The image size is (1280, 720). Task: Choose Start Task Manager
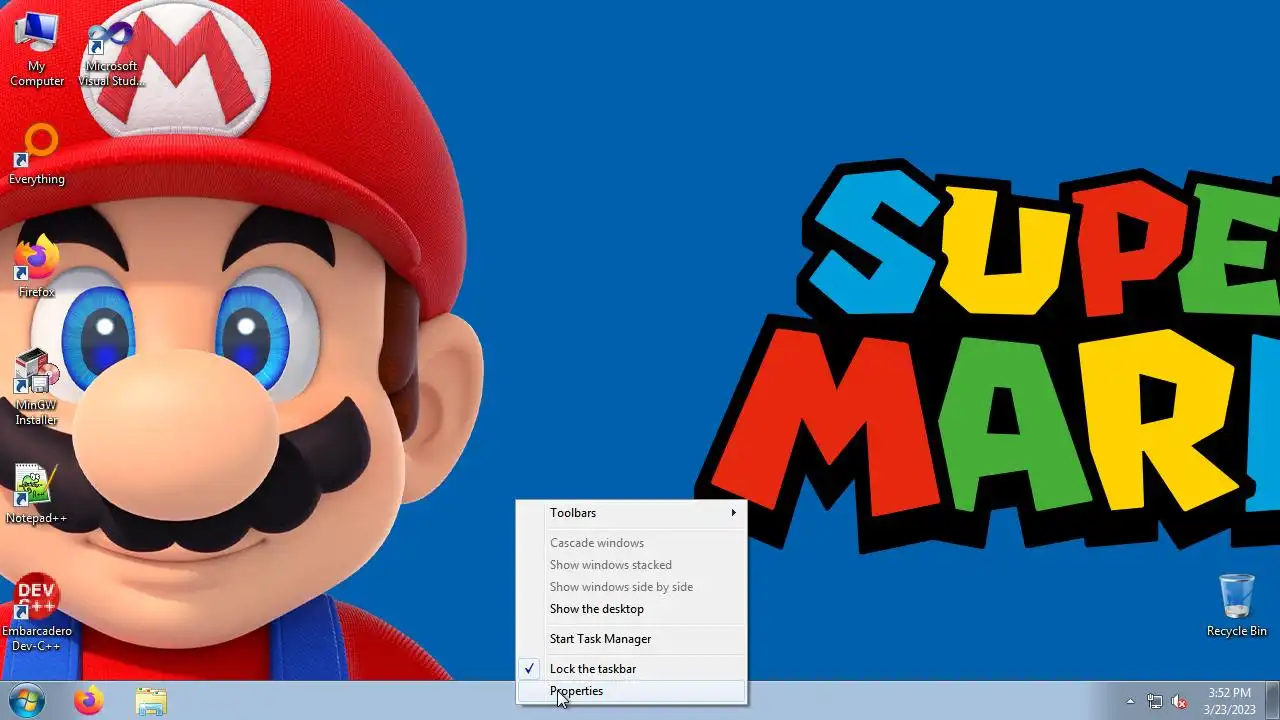(631, 639)
